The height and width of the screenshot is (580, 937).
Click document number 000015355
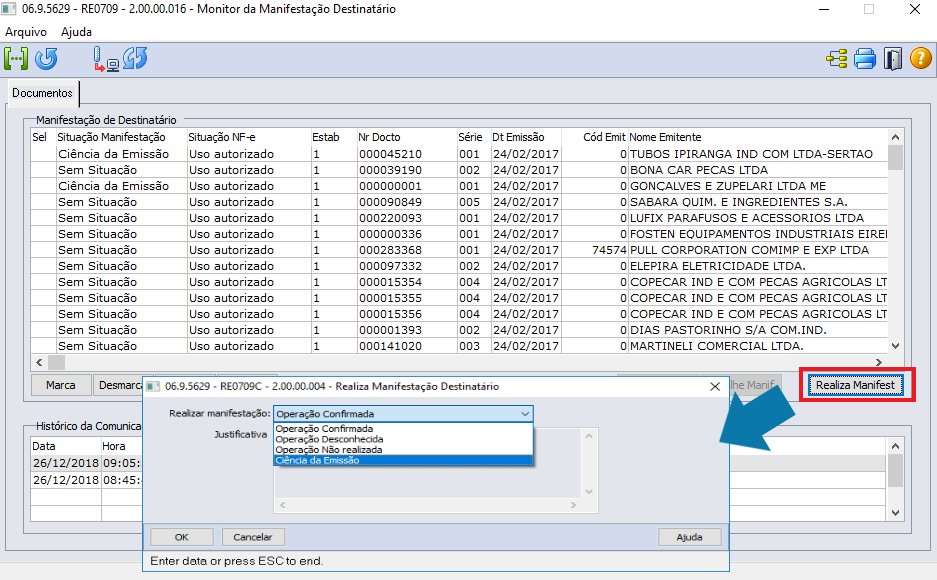tap(390, 298)
